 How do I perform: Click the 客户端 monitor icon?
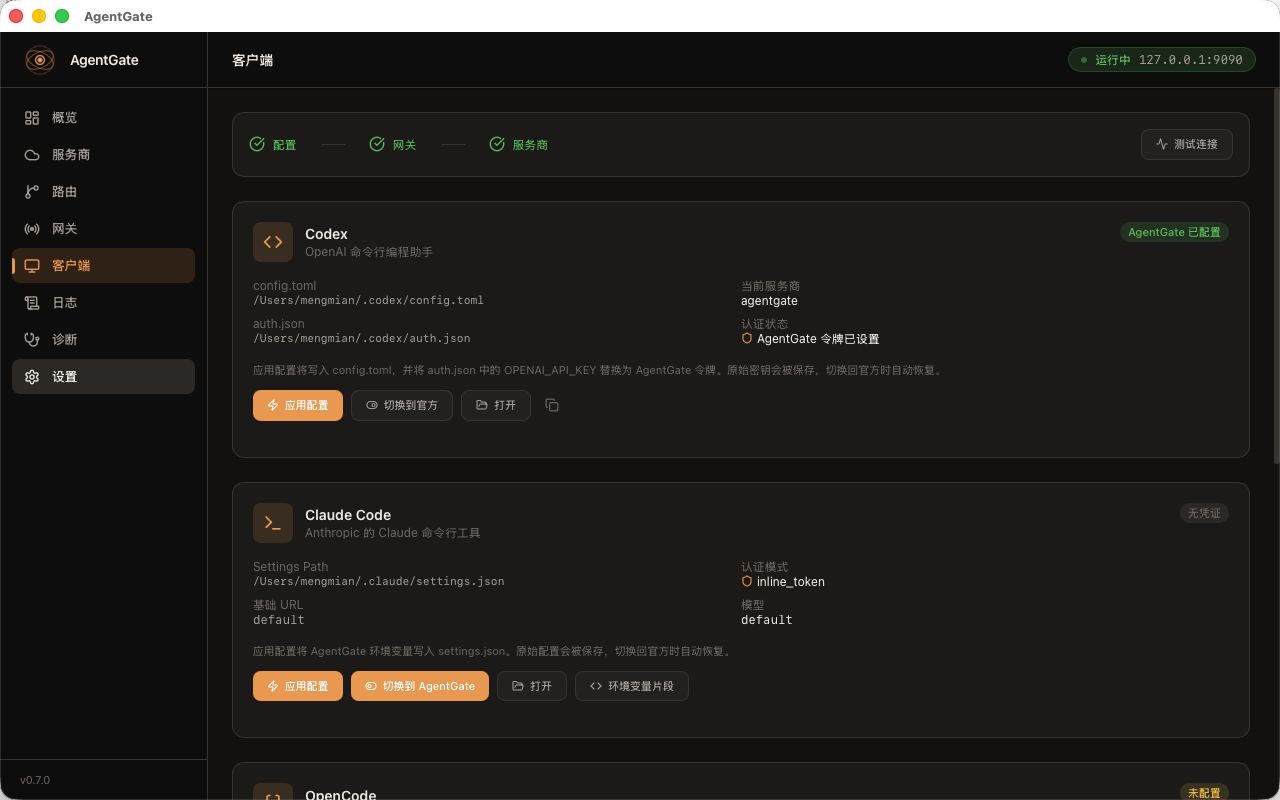pos(32,266)
